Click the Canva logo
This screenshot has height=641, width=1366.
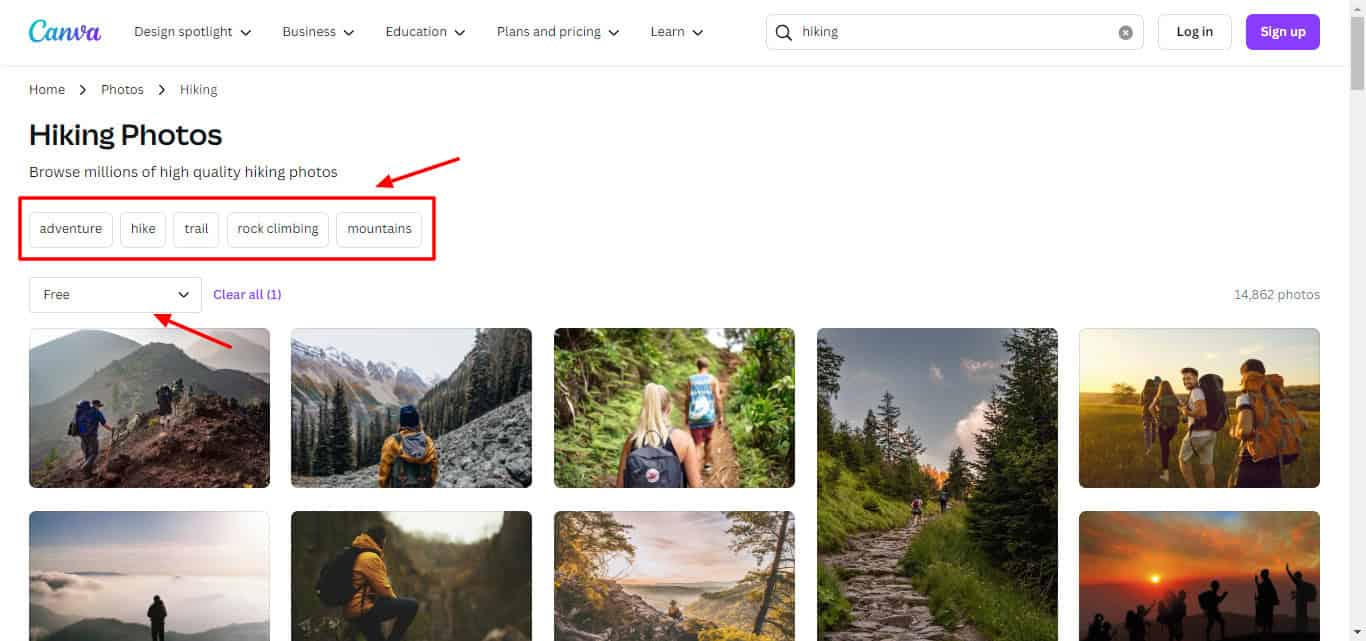click(65, 32)
